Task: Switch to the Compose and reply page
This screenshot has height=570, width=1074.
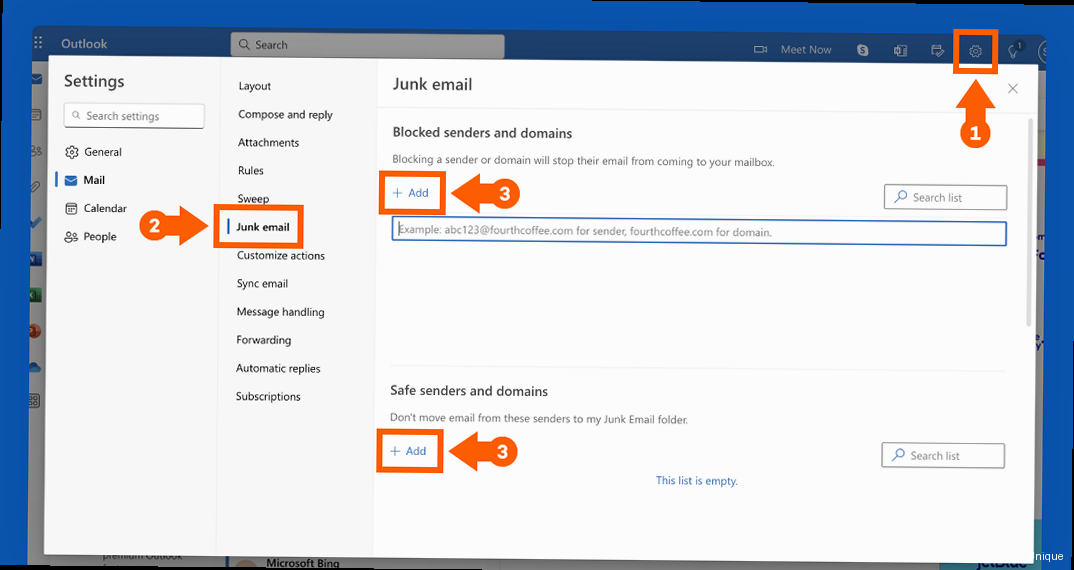Action: (x=285, y=115)
